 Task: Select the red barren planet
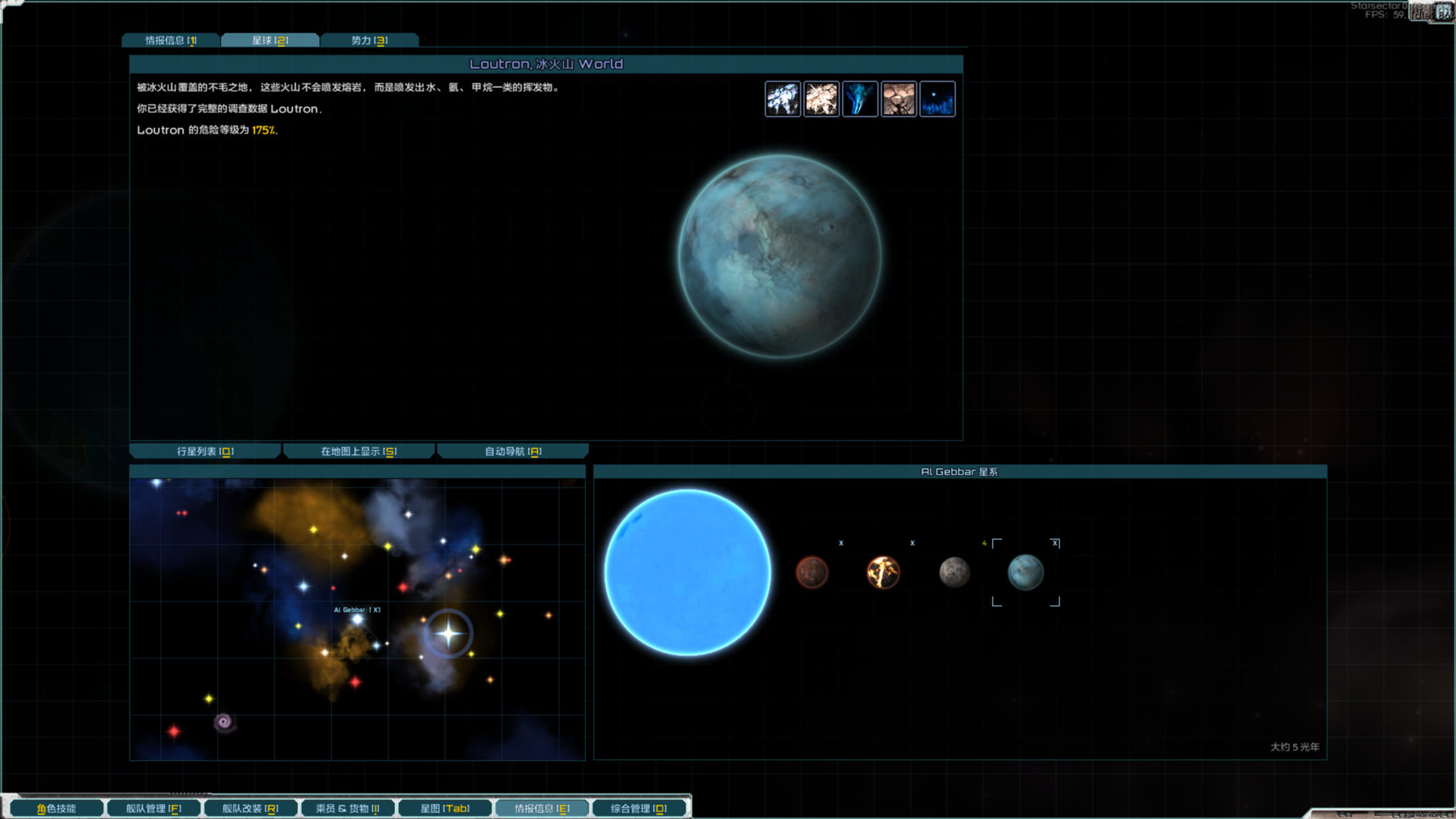(811, 573)
